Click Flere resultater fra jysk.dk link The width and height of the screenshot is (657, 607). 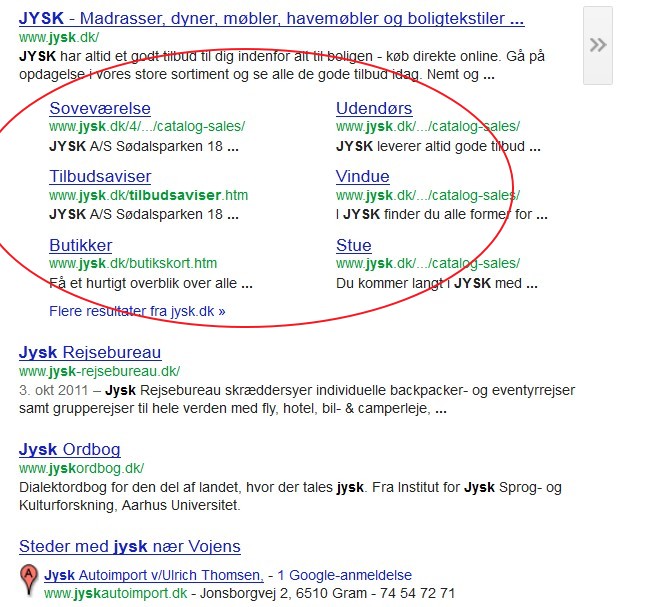137,311
